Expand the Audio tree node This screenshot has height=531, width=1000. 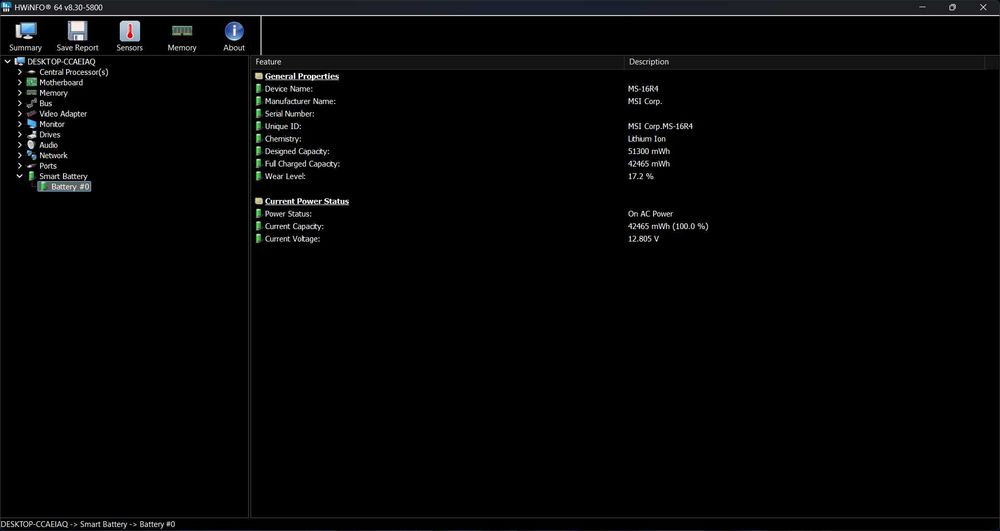[20, 145]
